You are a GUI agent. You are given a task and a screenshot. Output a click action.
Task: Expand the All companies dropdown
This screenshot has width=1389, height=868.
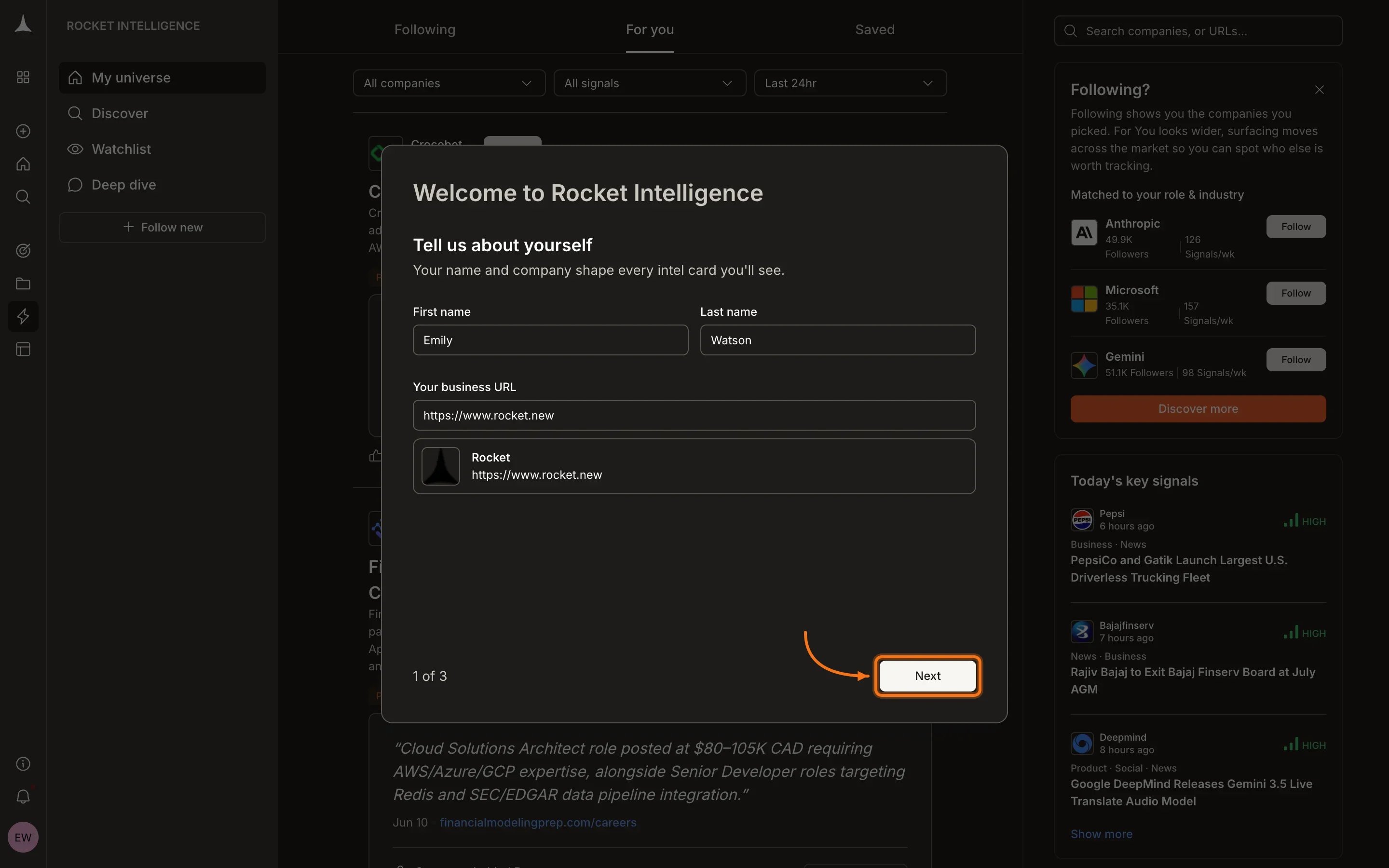click(449, 83)
